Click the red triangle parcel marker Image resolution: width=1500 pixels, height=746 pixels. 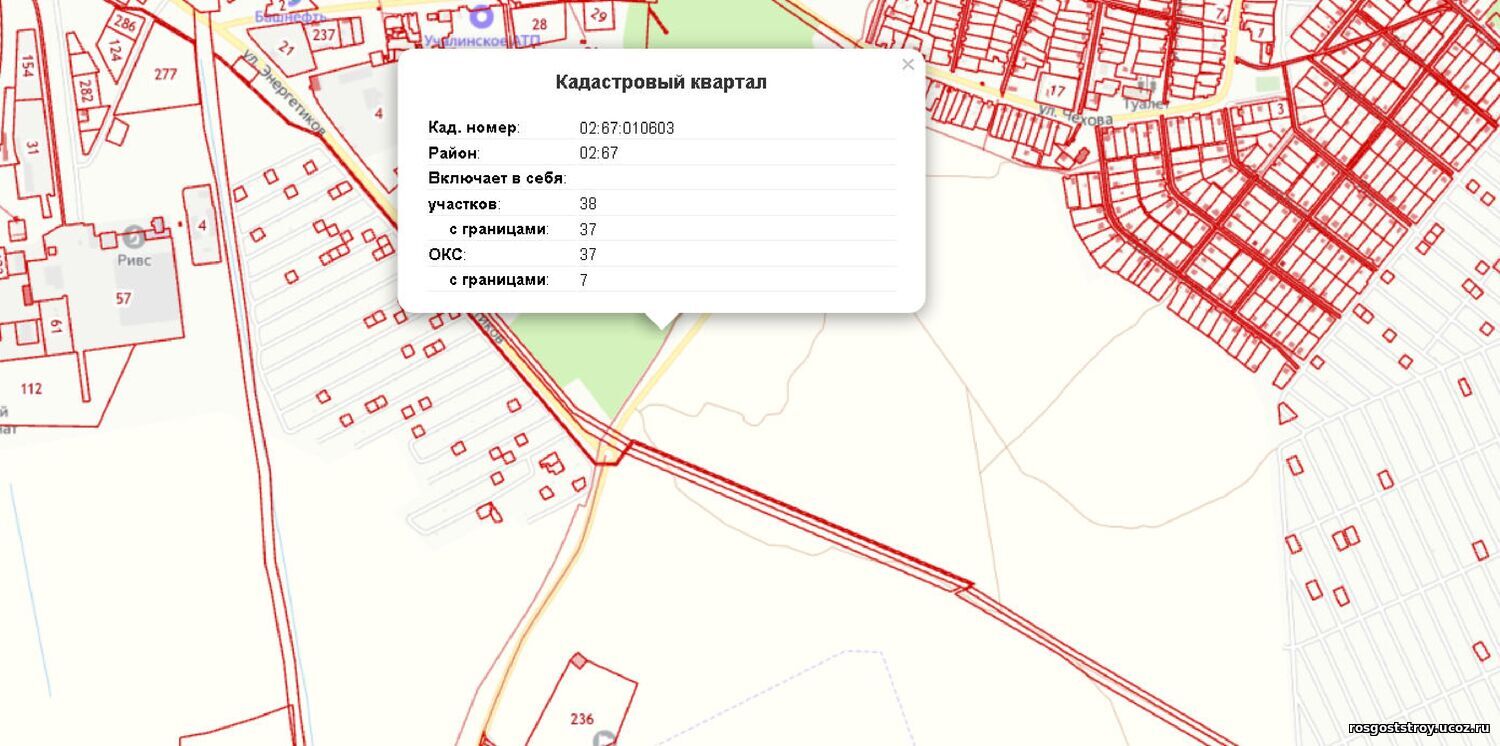tap(1287, 412)
